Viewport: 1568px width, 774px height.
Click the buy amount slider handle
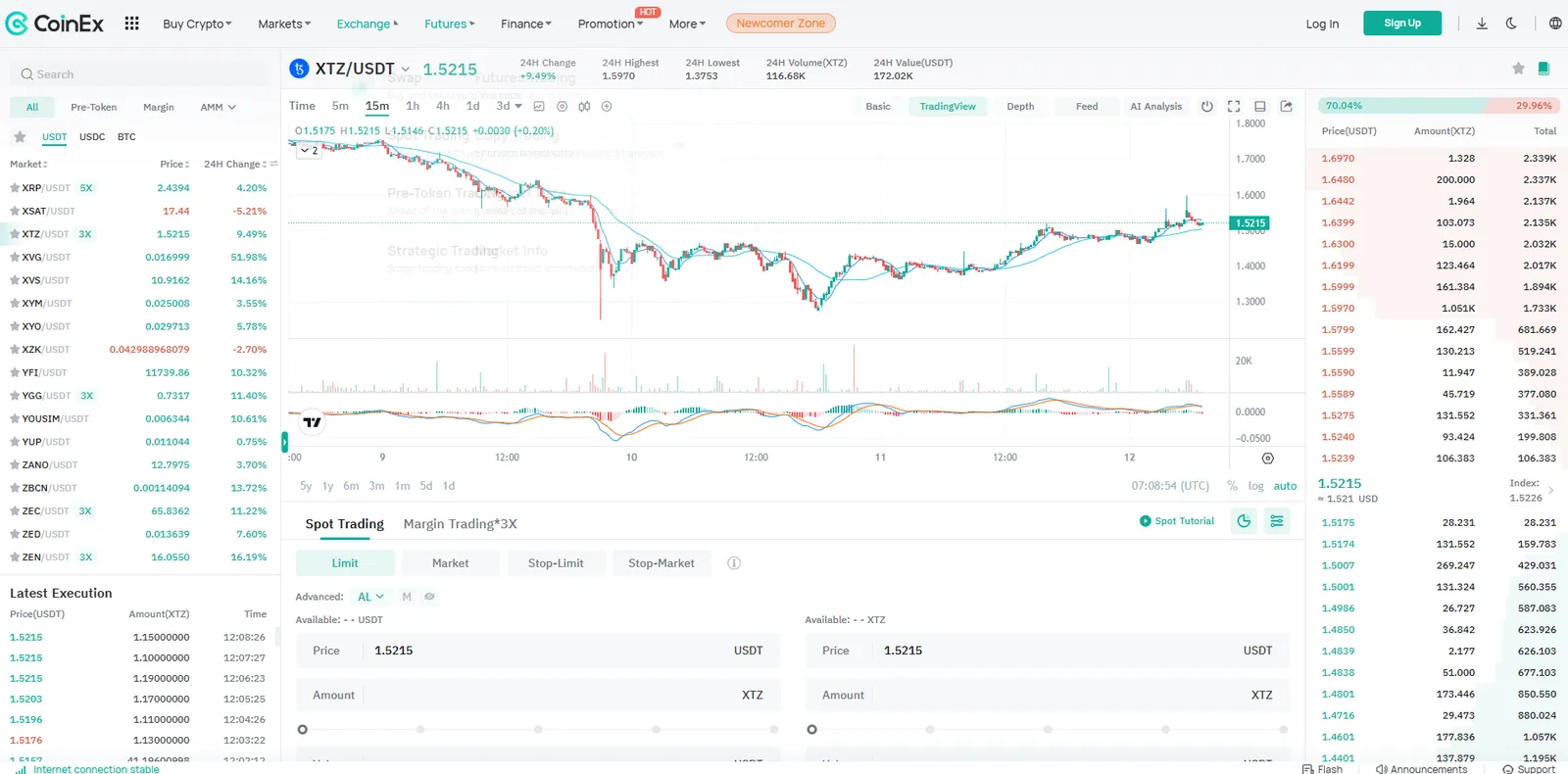point(303,730)
